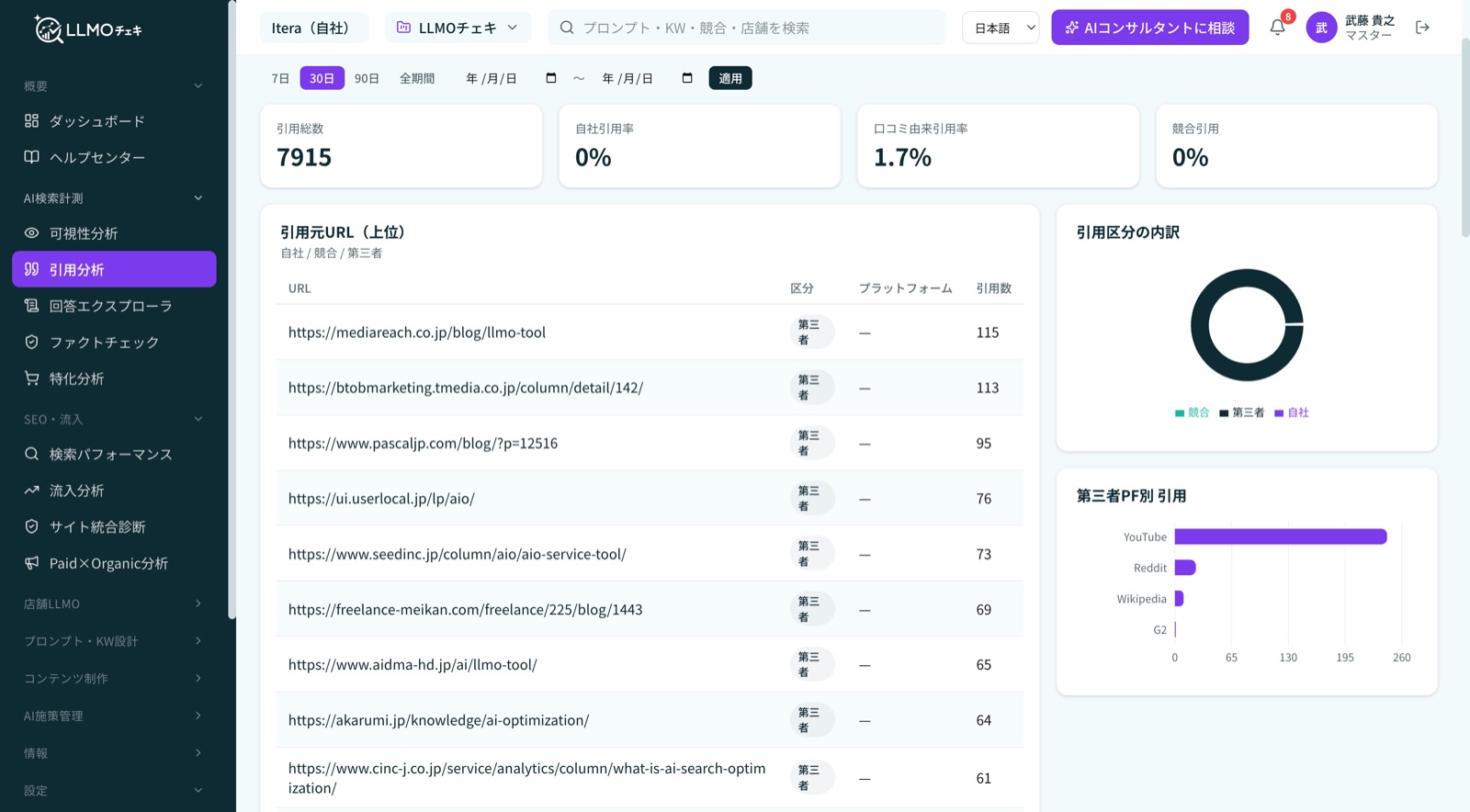Collapse the 概要 sidebar section
The height and width of the screenshot is (812, 1470).
tap(198, 85)
